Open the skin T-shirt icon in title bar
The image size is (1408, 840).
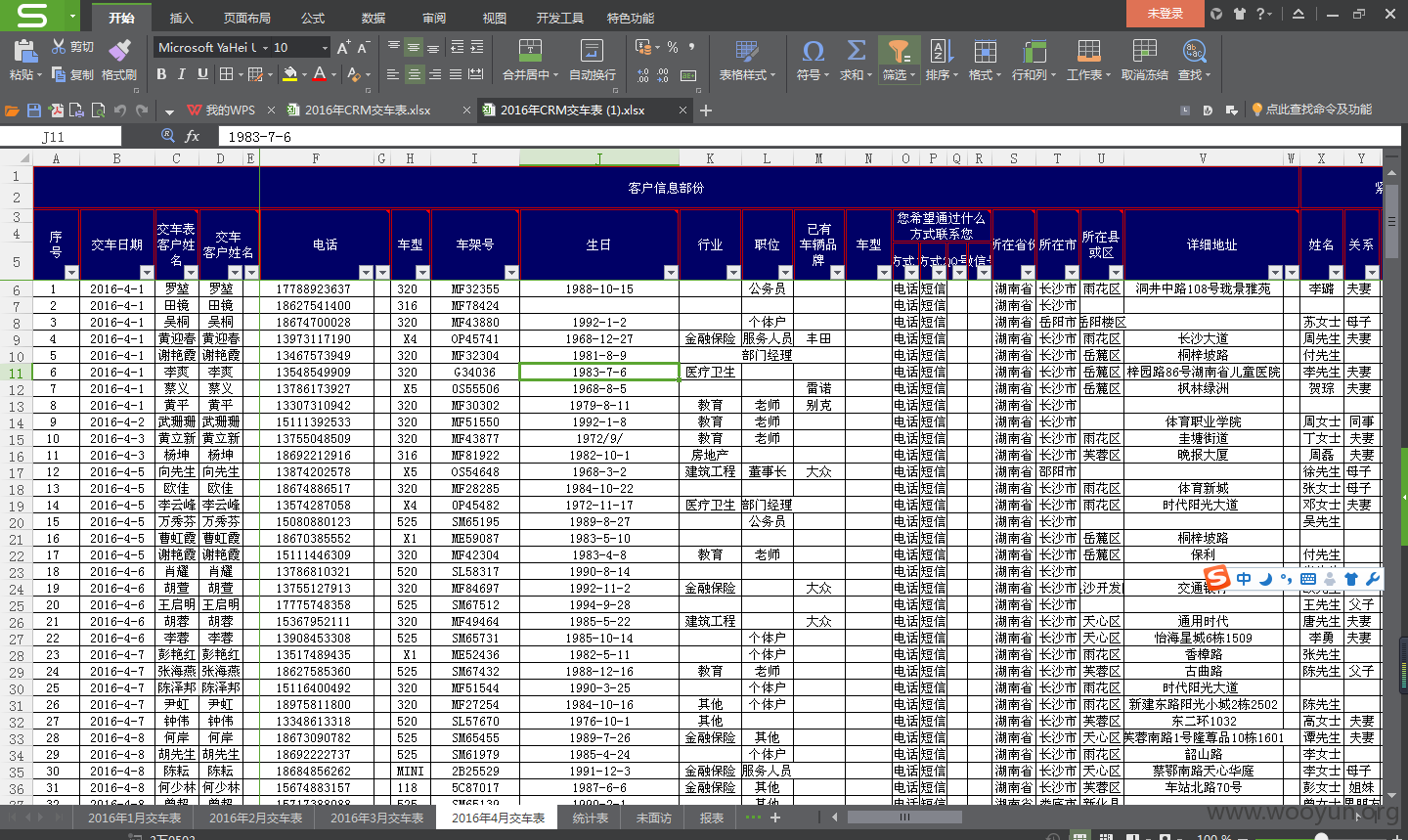[1240, 14]
